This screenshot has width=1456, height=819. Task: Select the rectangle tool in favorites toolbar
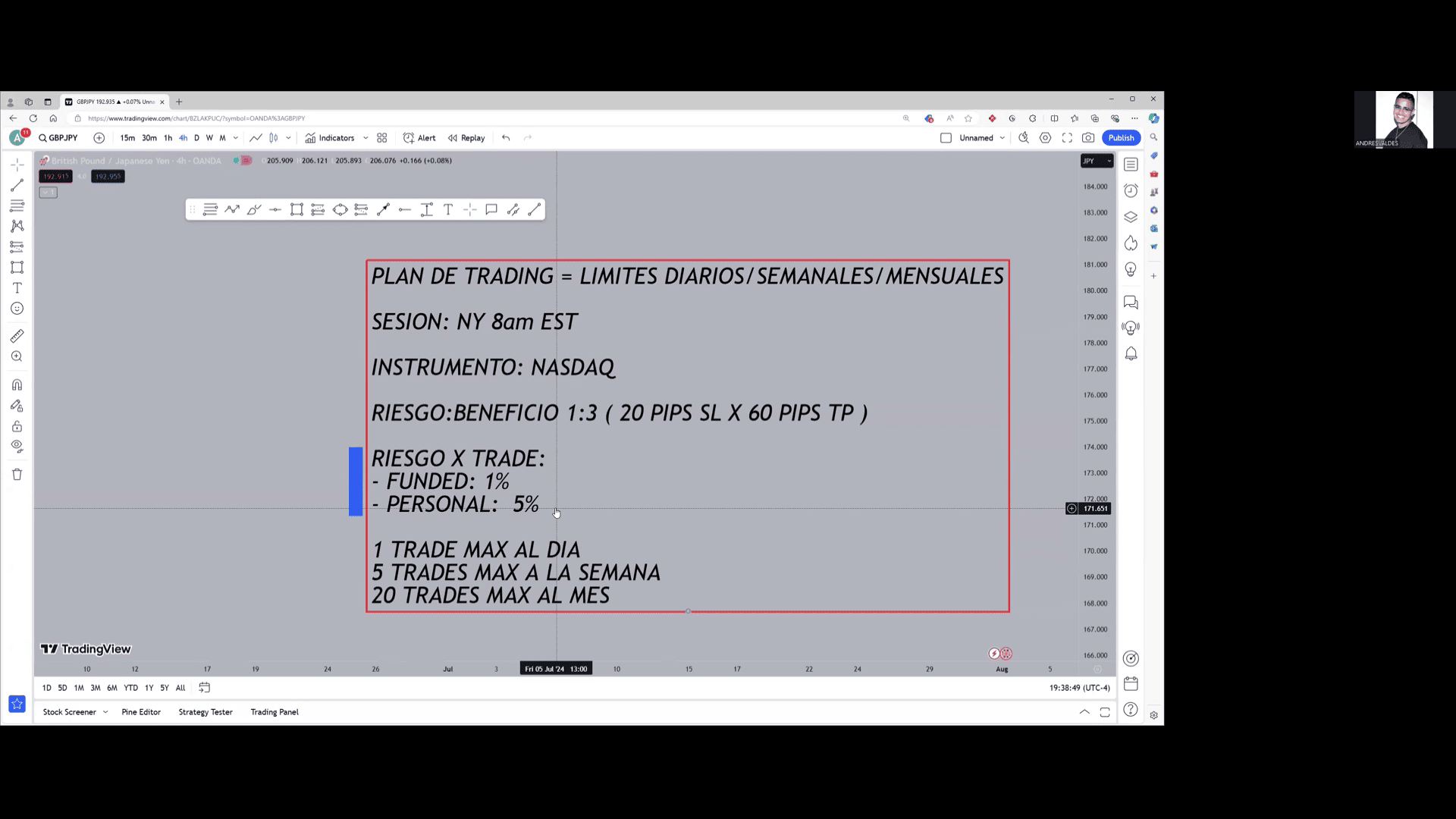(x=297, y=210)
